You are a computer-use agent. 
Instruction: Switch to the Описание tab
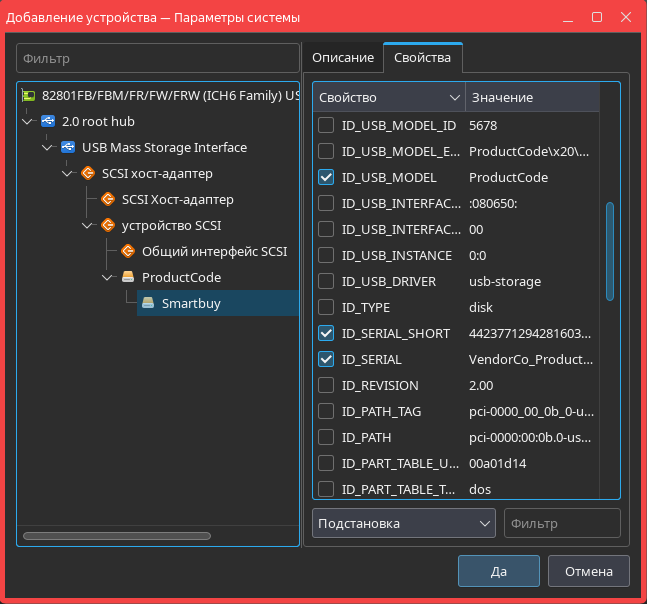(343, 58)
